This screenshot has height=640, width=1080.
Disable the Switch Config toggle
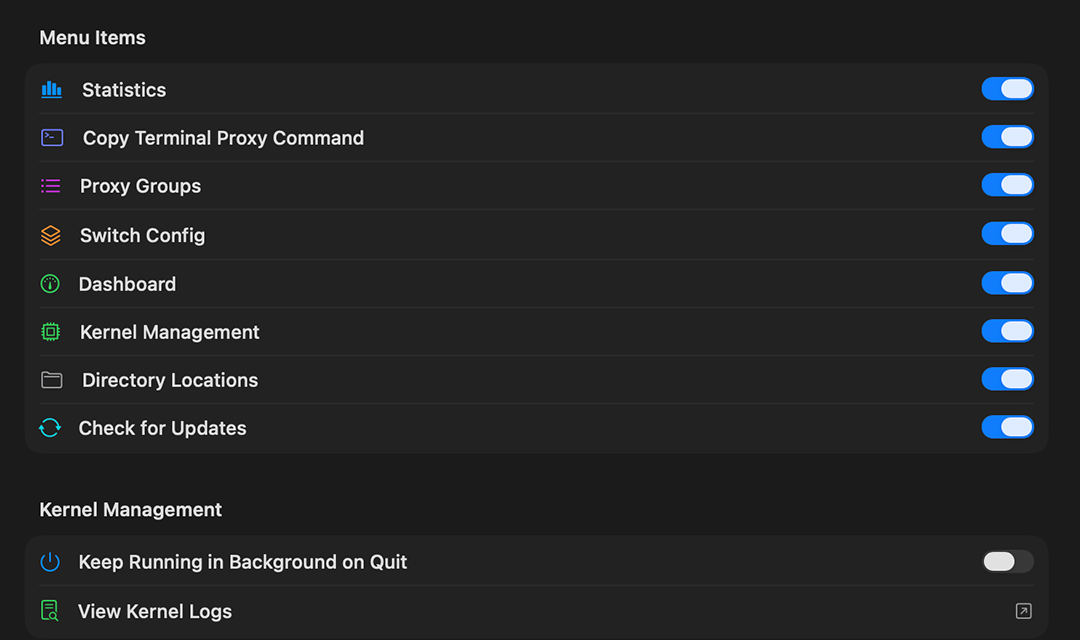[x=1007, y=234]
